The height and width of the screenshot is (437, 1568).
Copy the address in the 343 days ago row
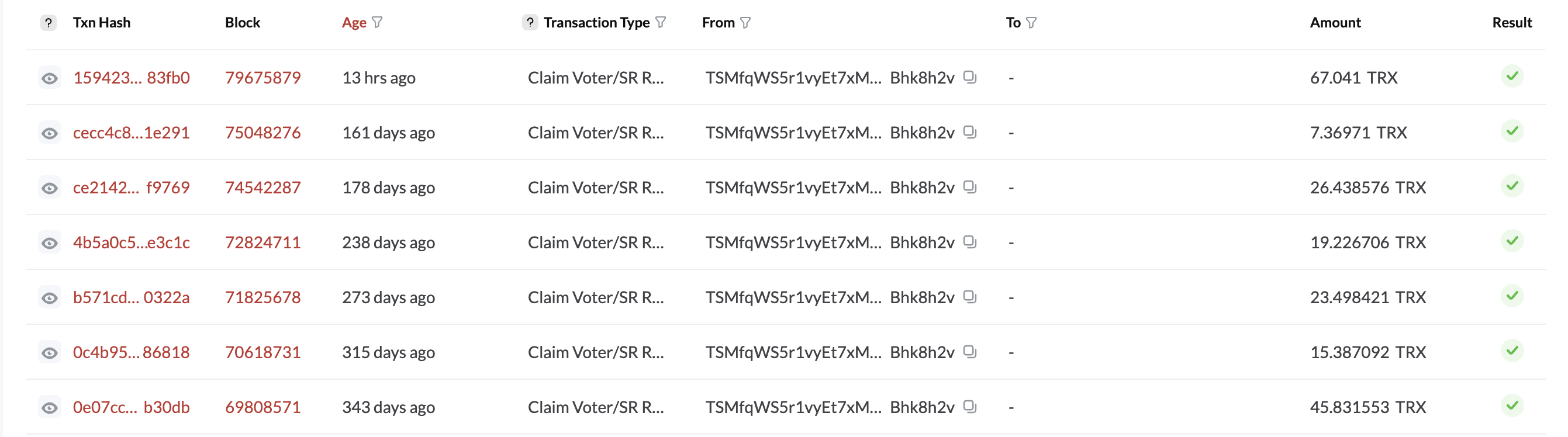coord(970,406)
